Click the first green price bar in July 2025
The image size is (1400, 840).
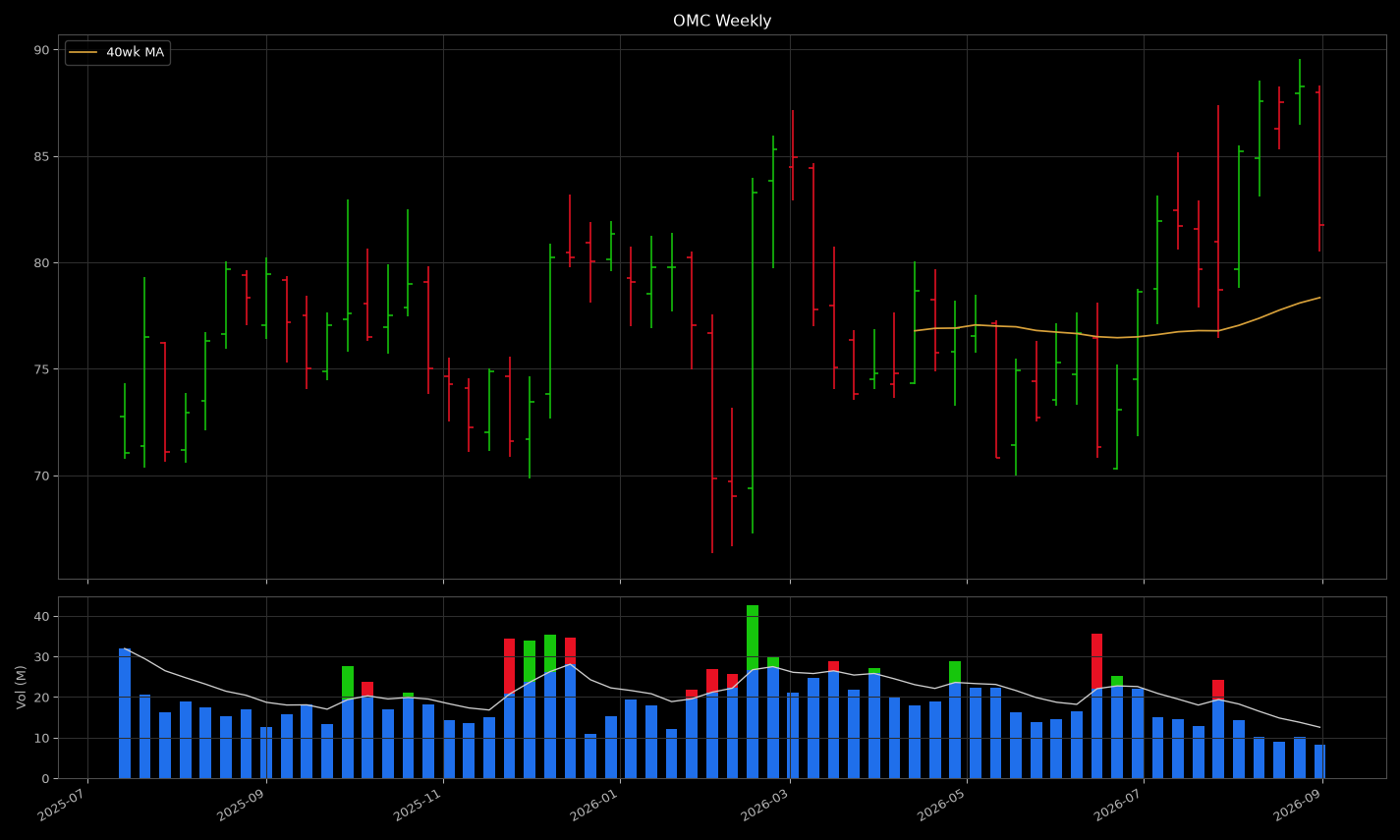point(125,420)
